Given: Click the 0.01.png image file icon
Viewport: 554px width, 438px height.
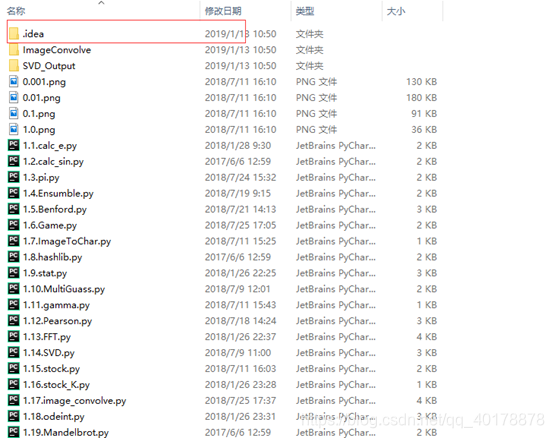Looking at the screenshot, I should (13, 97).
